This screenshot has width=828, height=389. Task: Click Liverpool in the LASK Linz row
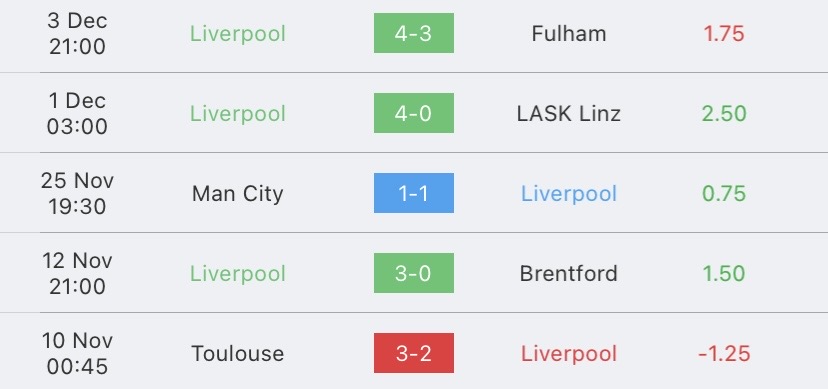point(238,113)
